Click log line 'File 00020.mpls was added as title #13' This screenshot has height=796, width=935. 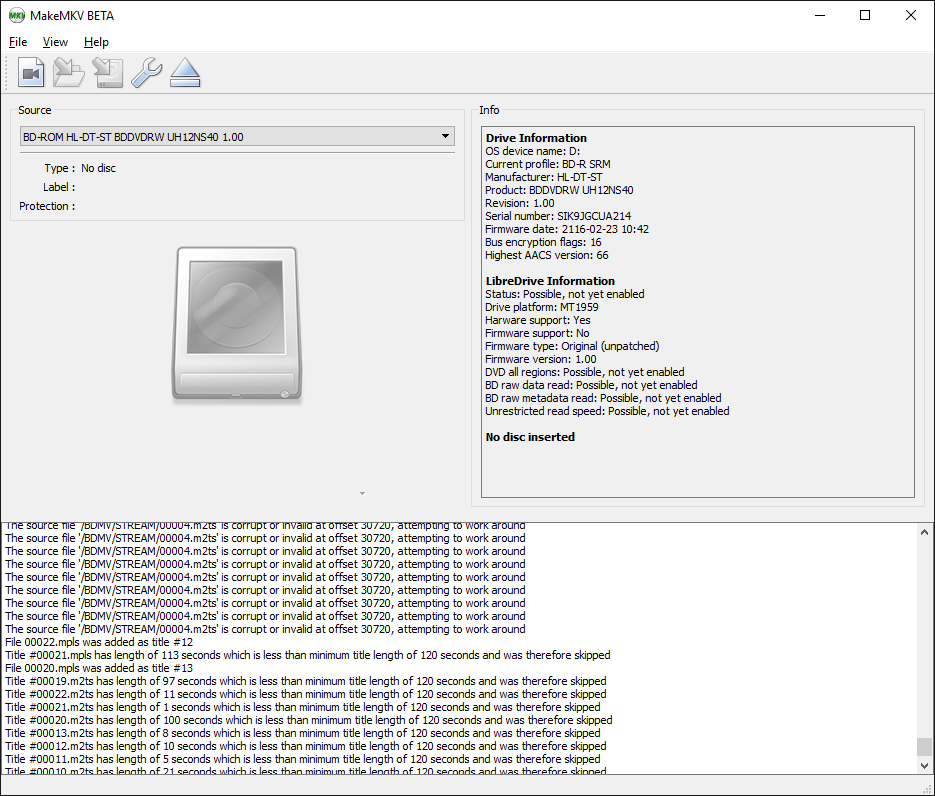point(99,668)
